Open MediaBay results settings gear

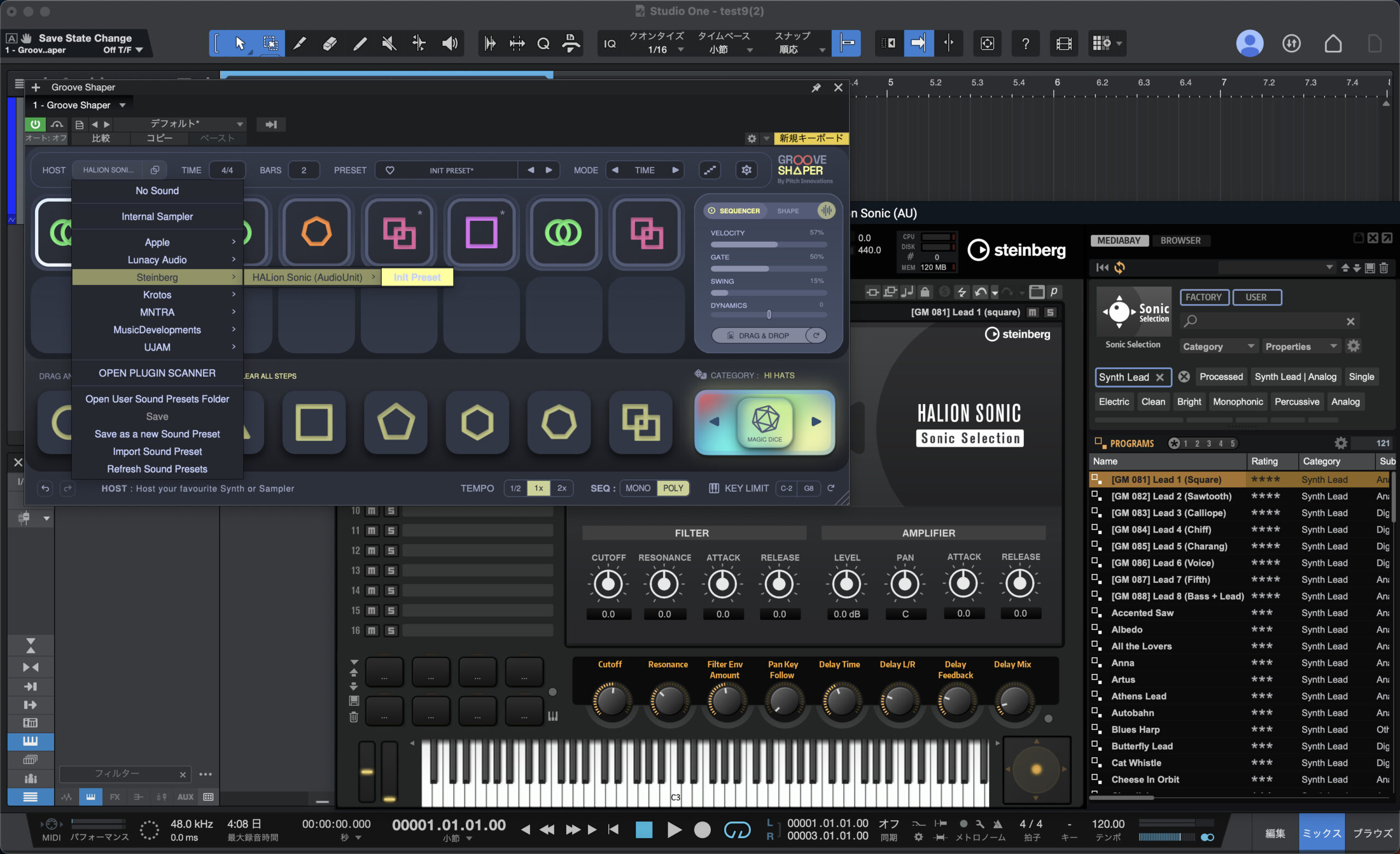(1340, 443)
